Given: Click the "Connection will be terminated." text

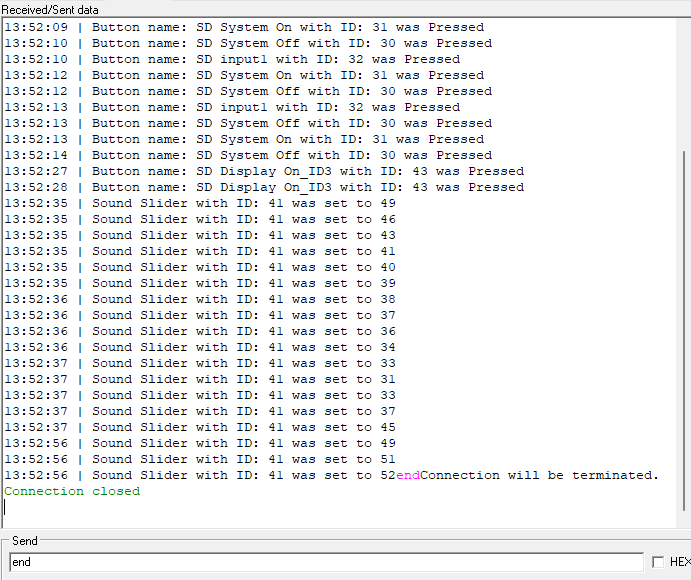Looking at the screenshot, I should pyautogui.click(x=539, y=475).
